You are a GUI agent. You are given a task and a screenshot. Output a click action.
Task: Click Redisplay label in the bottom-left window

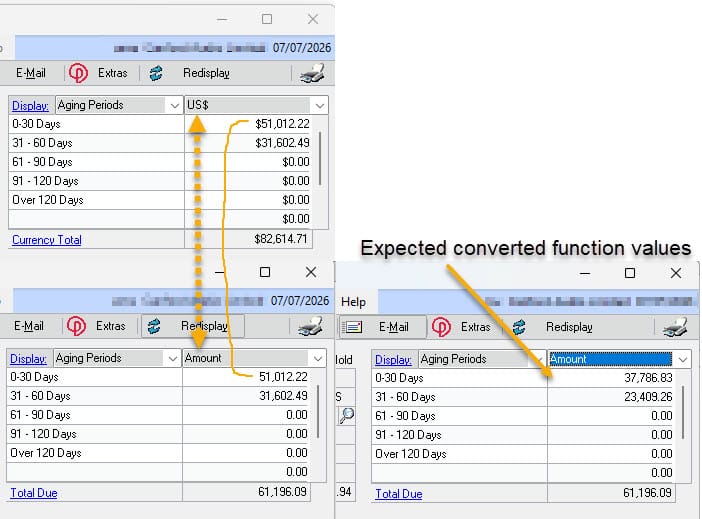point(204,326)
